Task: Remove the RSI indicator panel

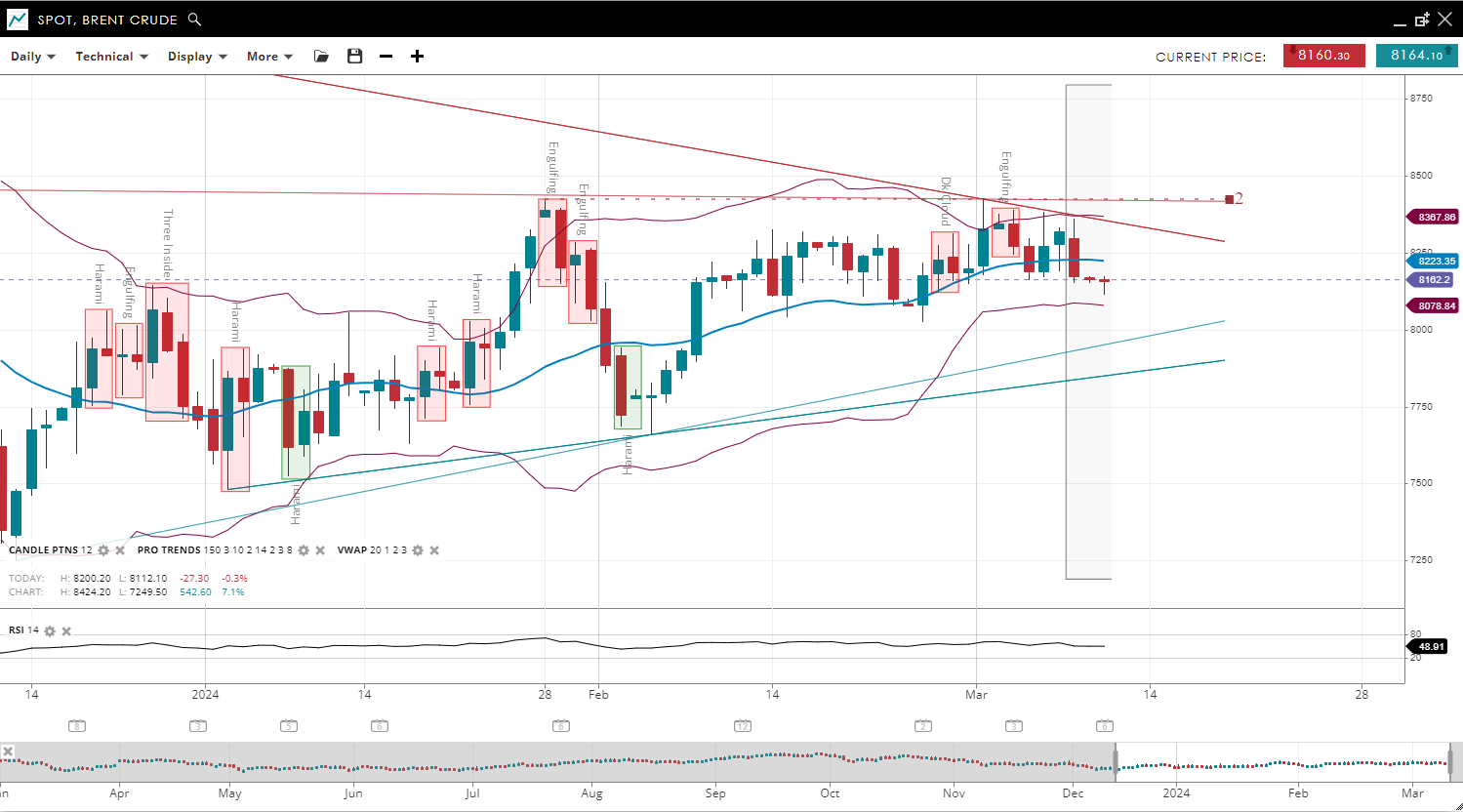Action: pyautogui.click(x=66, y=631)
